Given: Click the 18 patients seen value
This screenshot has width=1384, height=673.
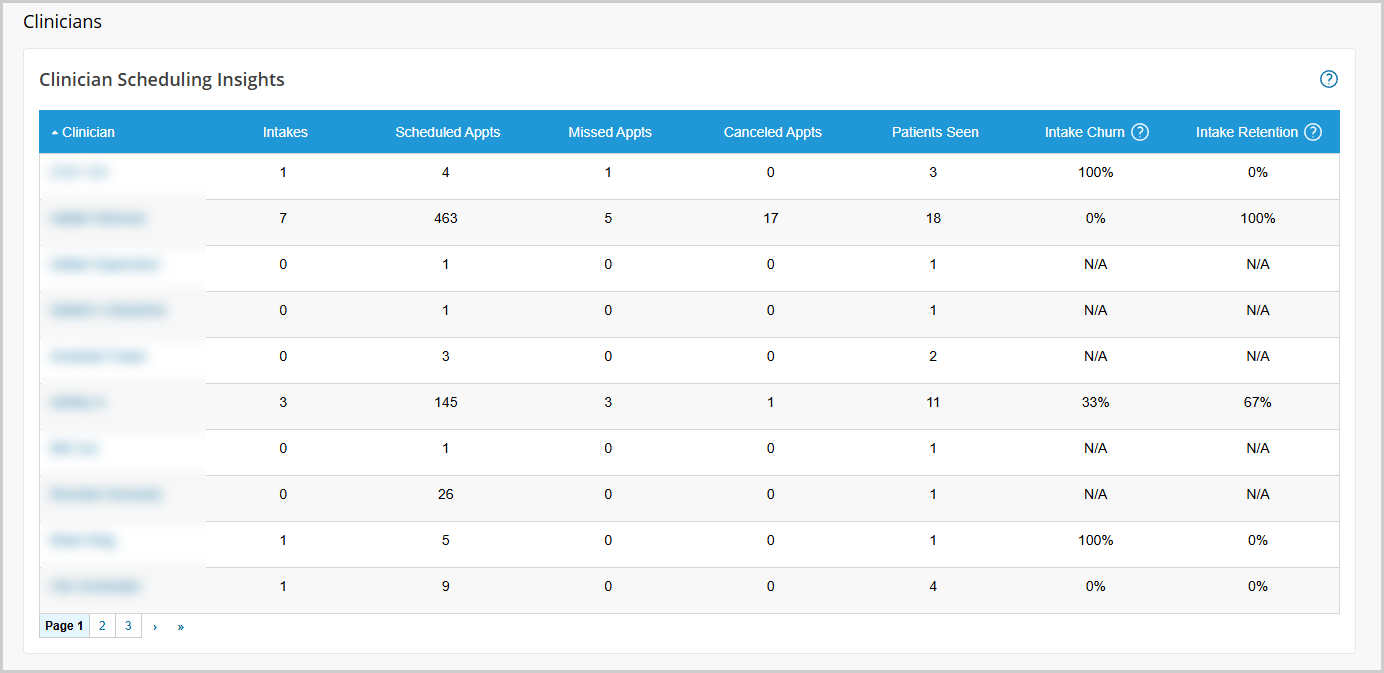Looking at the screenshot, I should [x=933, y=218].
